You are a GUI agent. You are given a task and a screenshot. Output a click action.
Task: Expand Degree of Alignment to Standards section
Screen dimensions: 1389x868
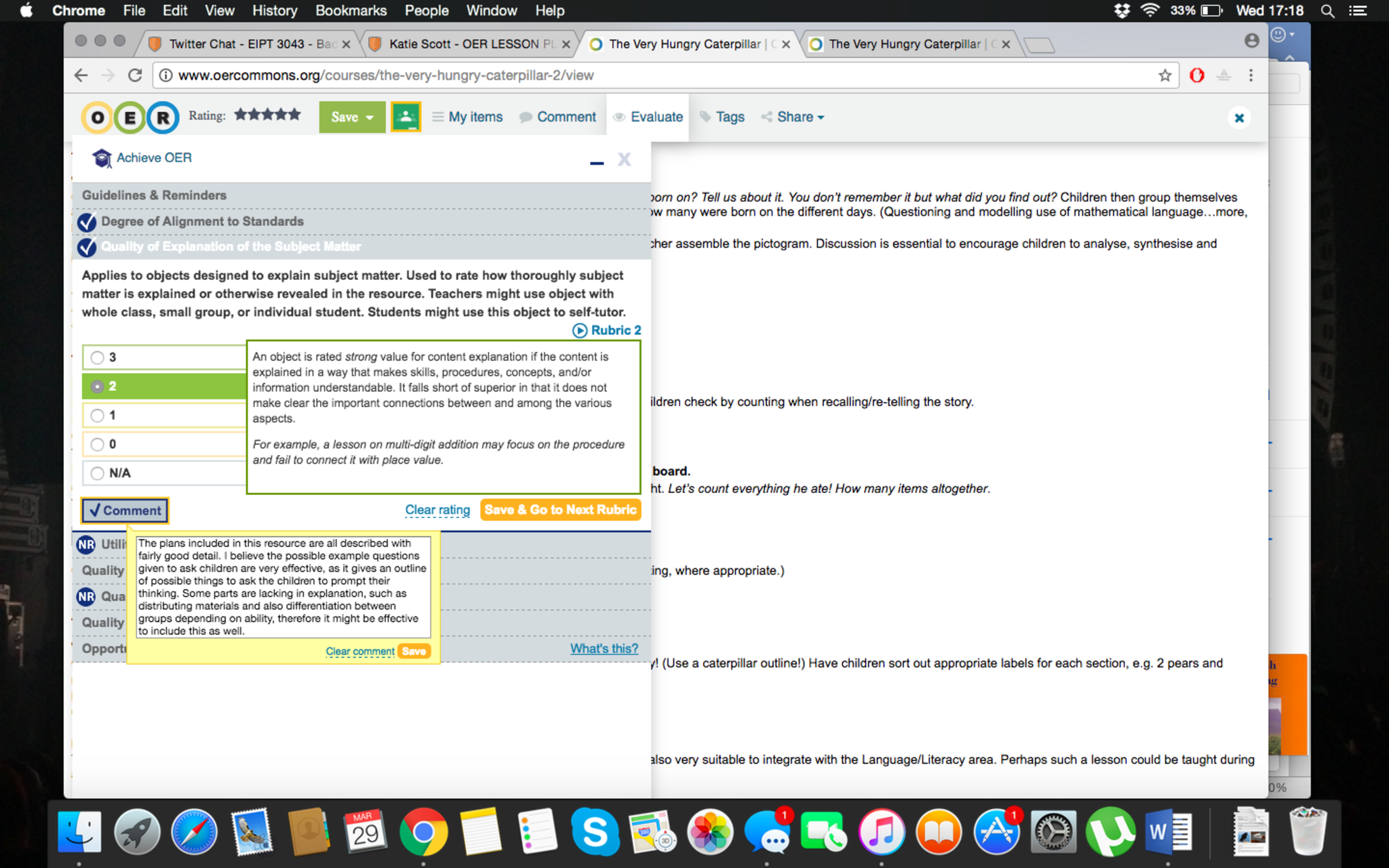pyautogui.click(x=202, y=222)
